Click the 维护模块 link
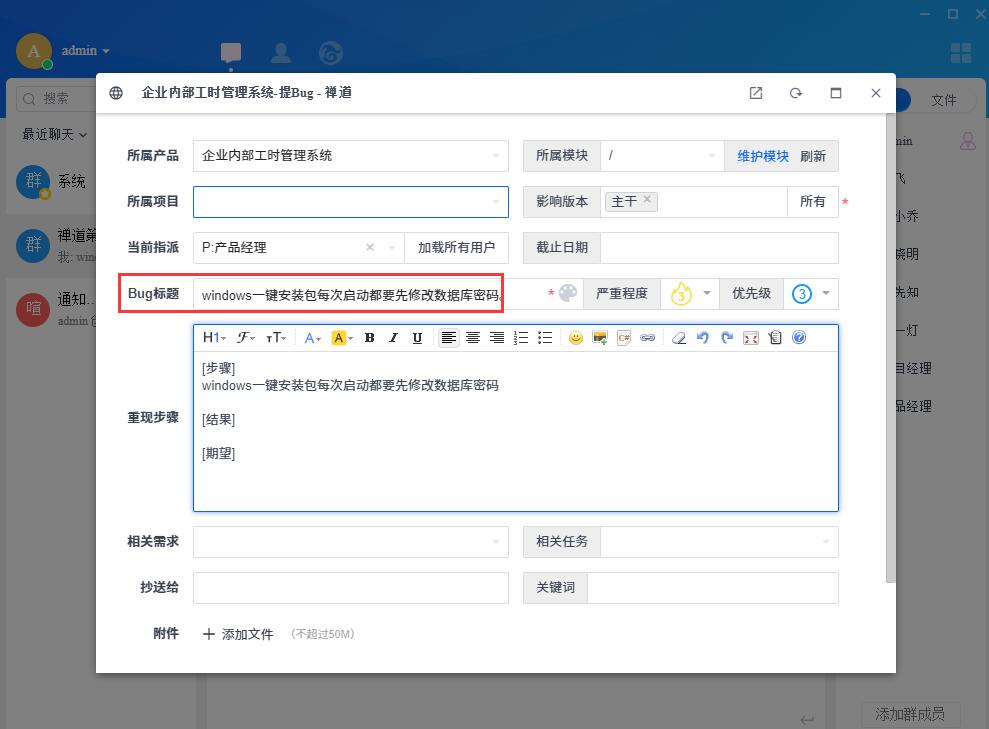 tap(763, 156)
